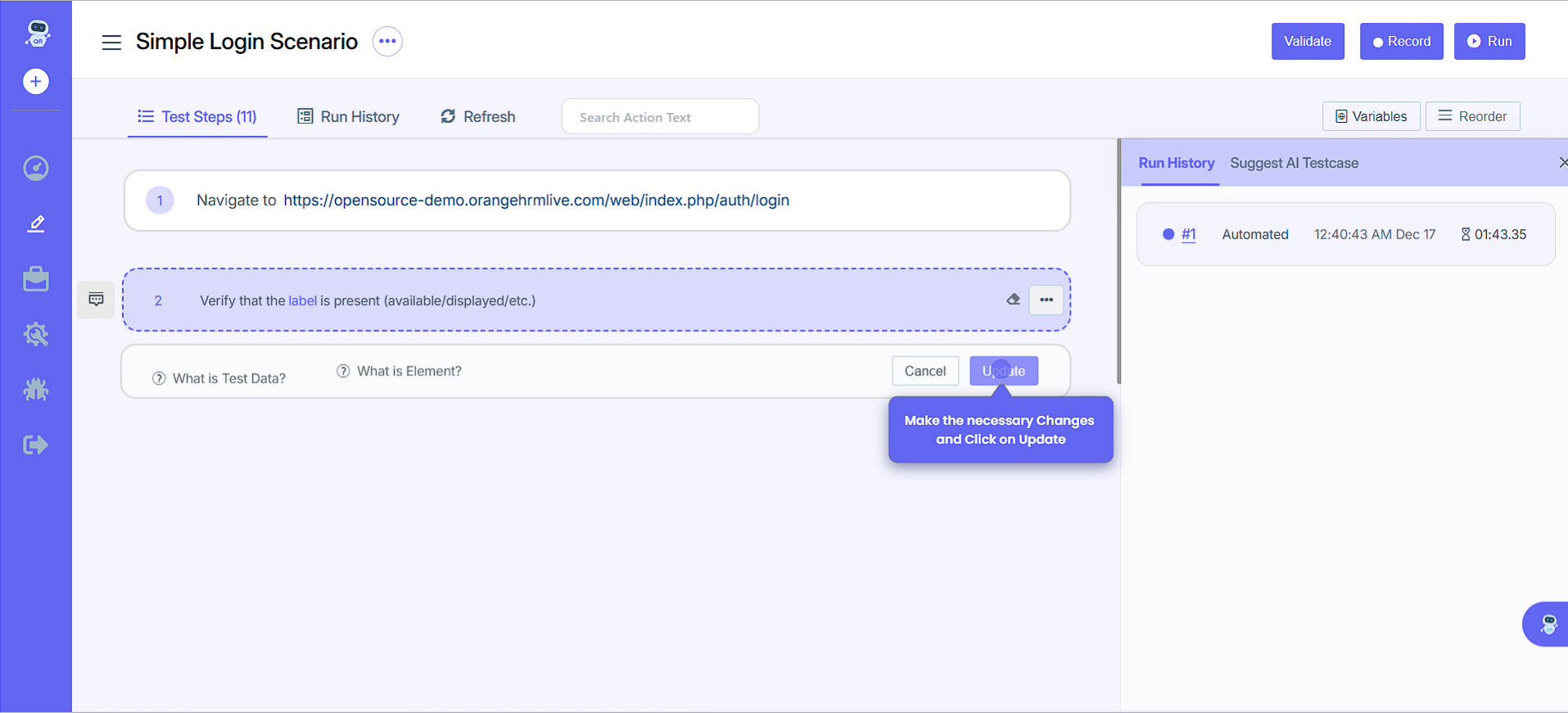Switch to Suggest AI Testcase tab
1568x713 pixels.
tap(1294, 163)
